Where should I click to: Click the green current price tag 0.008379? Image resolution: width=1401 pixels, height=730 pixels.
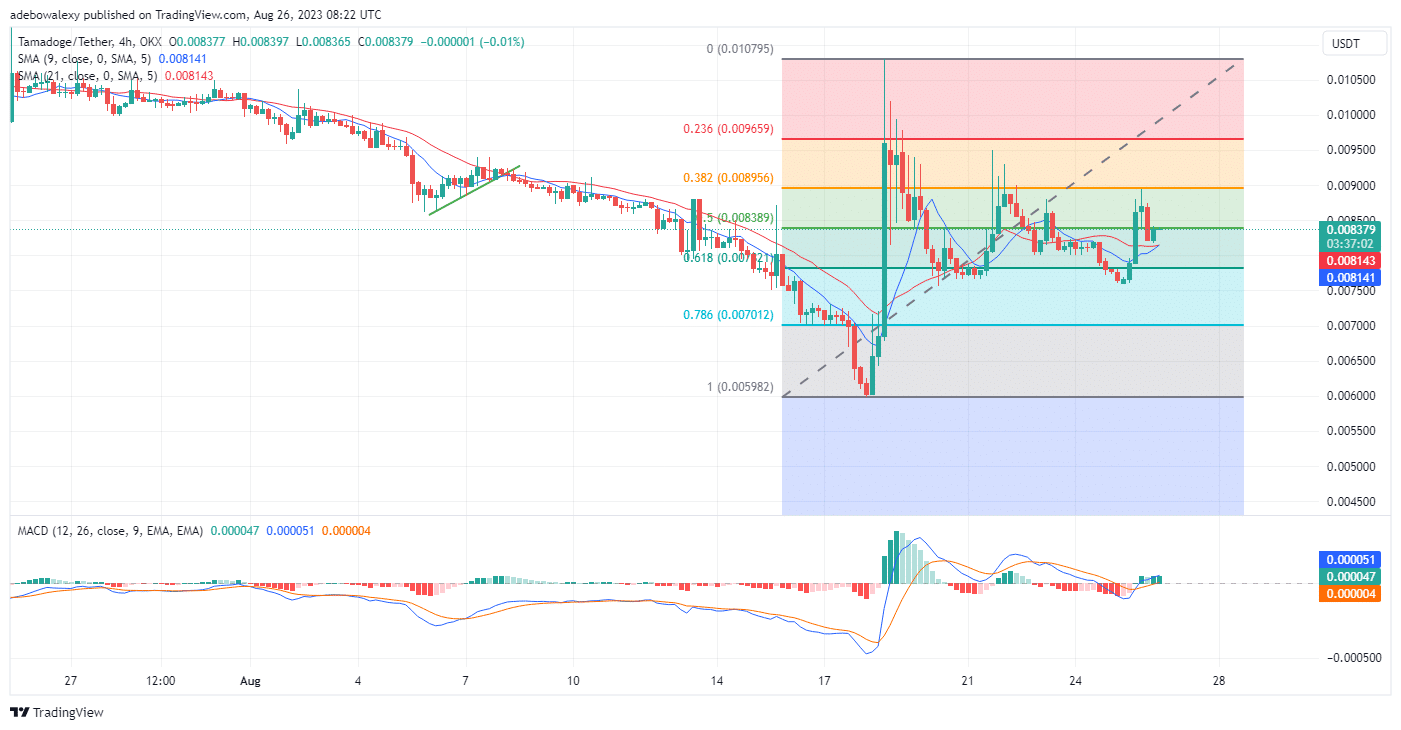[1351, 229]
